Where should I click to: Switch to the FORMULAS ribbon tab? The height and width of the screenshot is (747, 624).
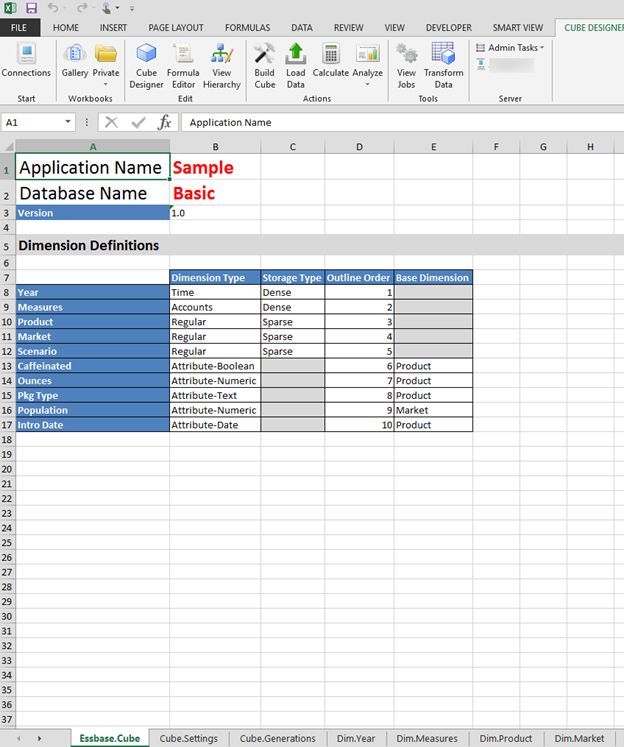[x=245, y=27]
